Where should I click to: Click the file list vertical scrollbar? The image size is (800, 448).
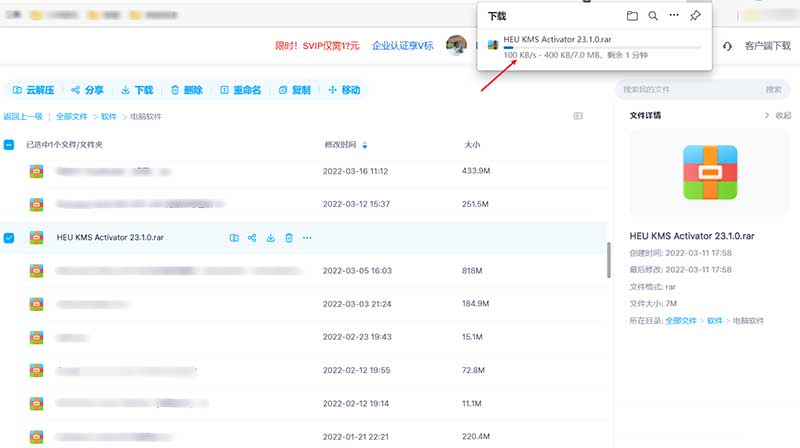(x=609, y=260)
